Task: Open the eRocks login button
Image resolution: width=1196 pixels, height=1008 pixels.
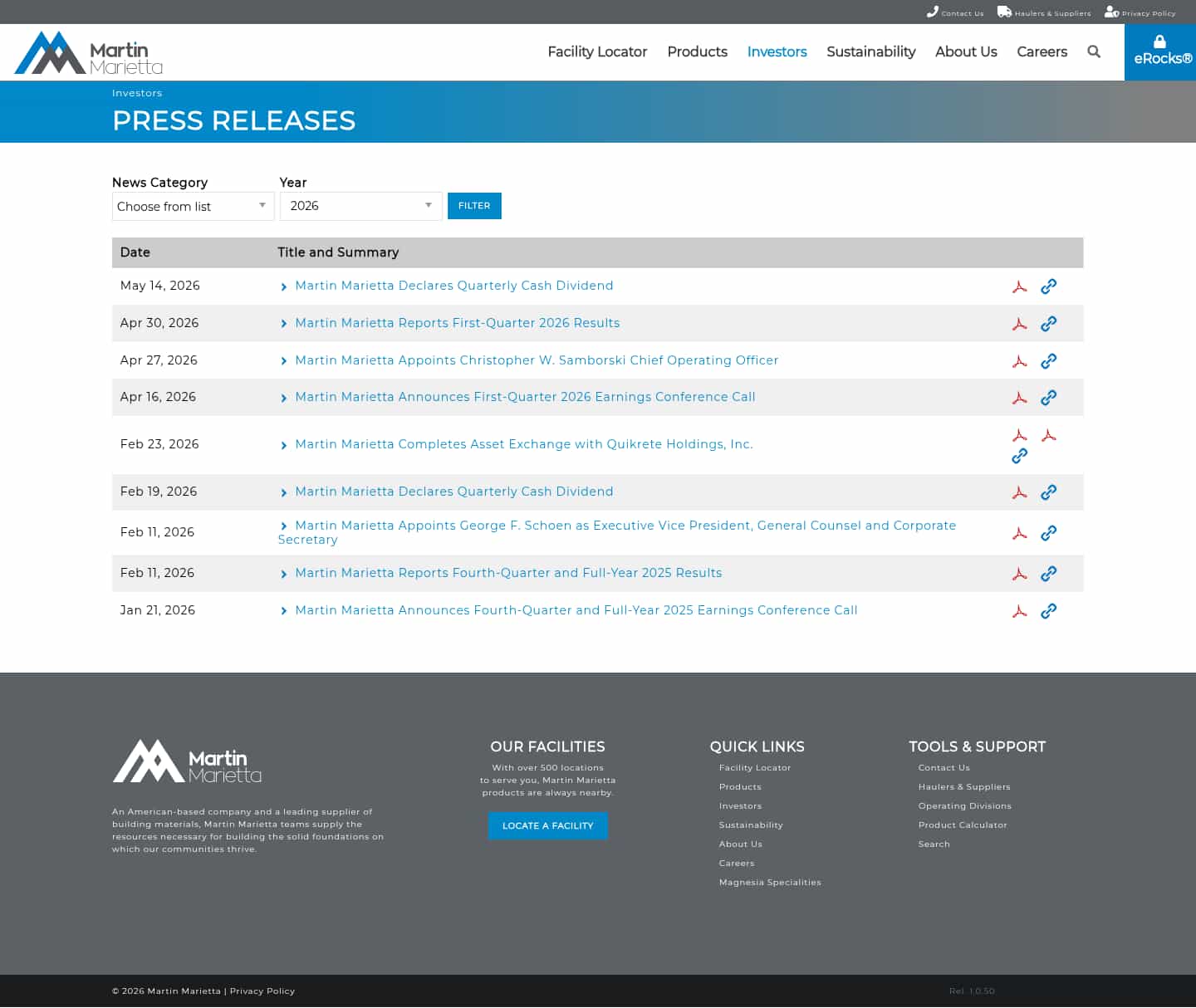Action: [1160, 51]
